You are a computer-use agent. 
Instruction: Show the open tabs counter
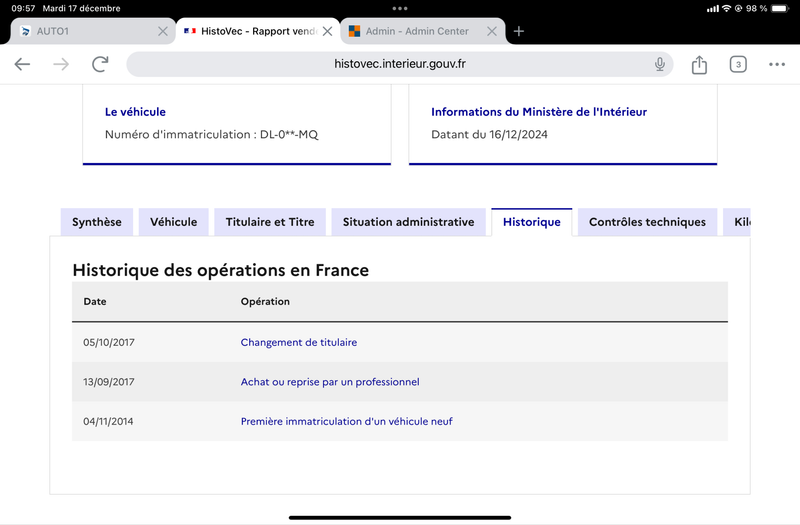[x=738, y=64]
